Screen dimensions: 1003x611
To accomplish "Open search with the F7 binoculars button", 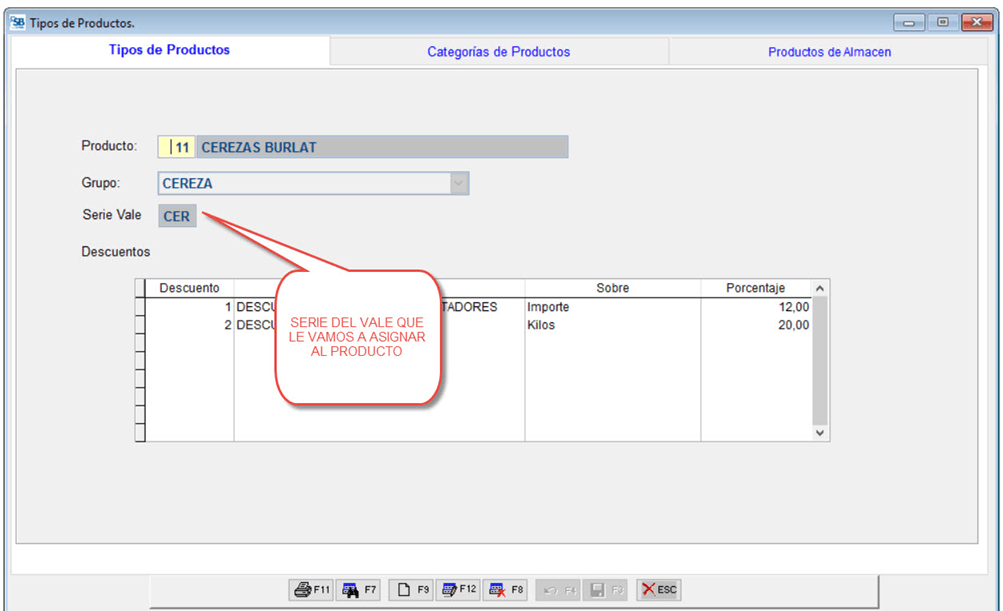I will click(x=360, y=590).
